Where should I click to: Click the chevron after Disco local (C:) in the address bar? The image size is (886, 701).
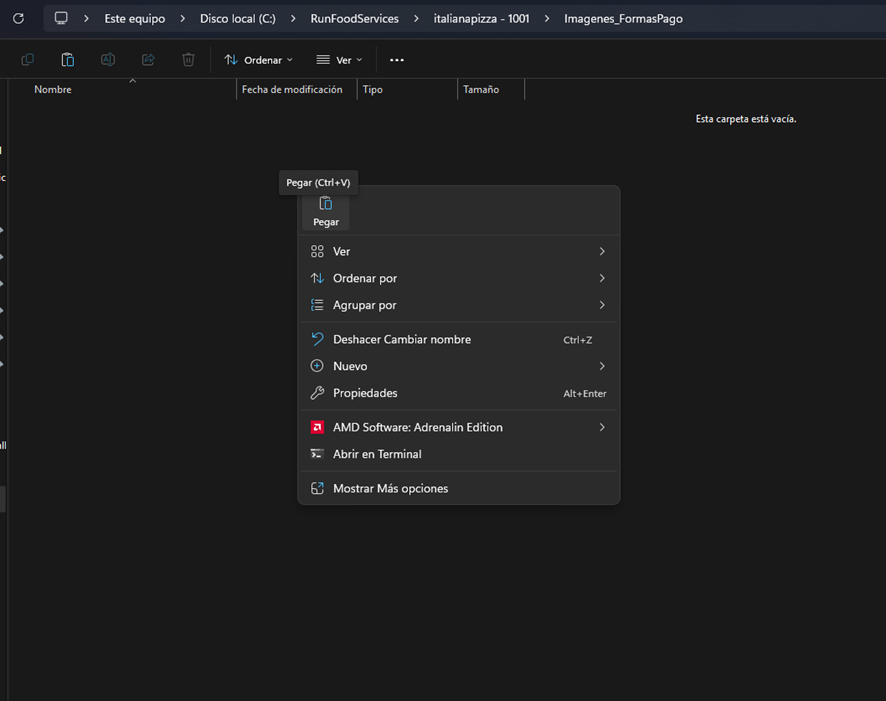click(x=293, y=19)
